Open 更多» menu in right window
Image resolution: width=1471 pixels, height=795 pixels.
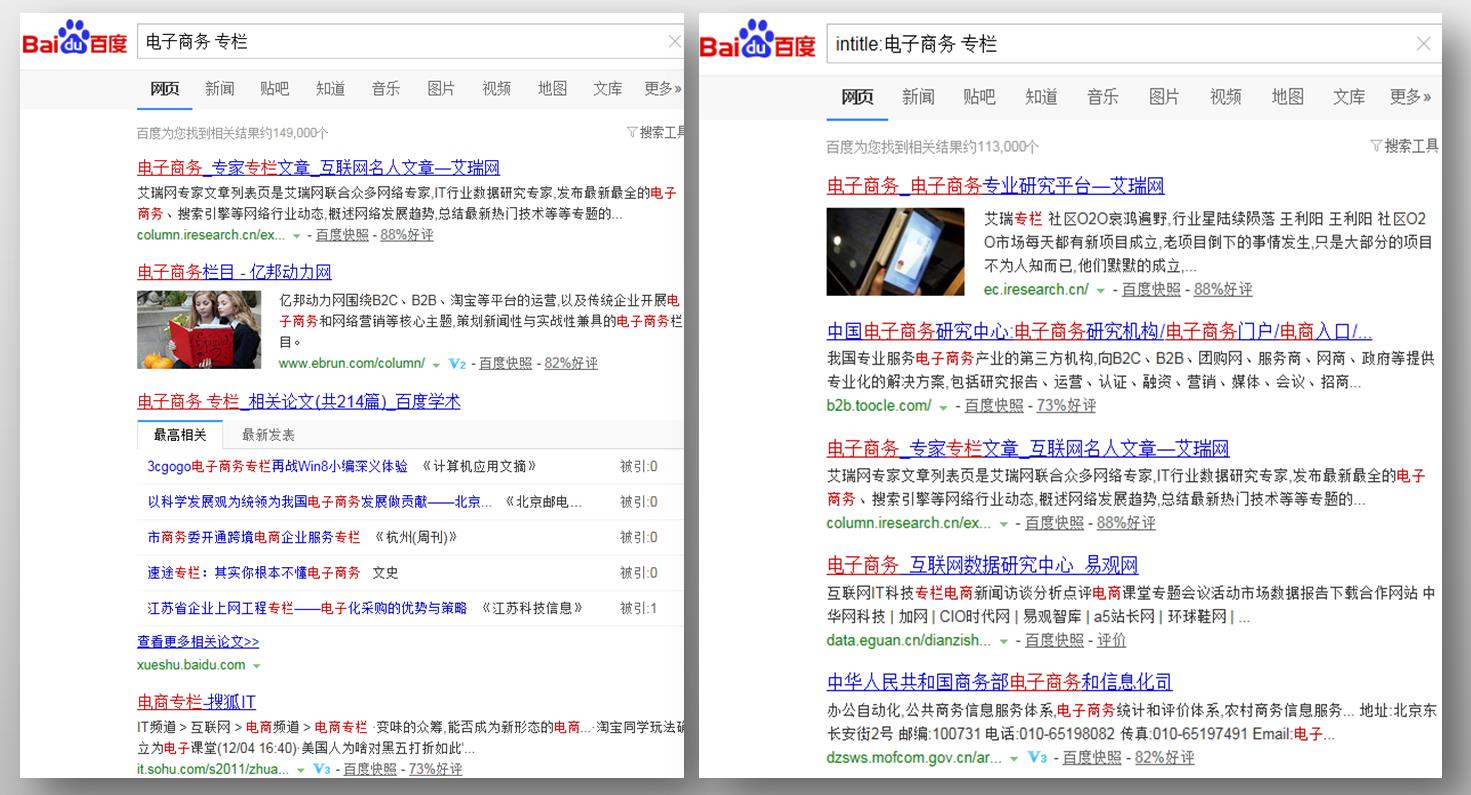point(1410,96)
